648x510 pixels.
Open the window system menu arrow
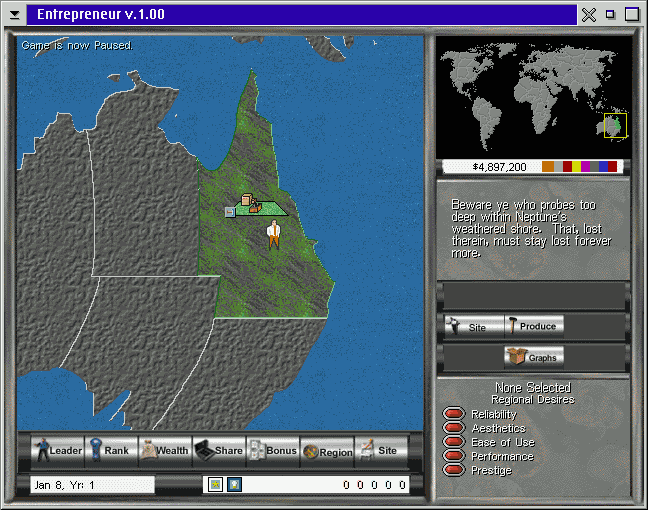pyautogui.click(x=15, y=15)
